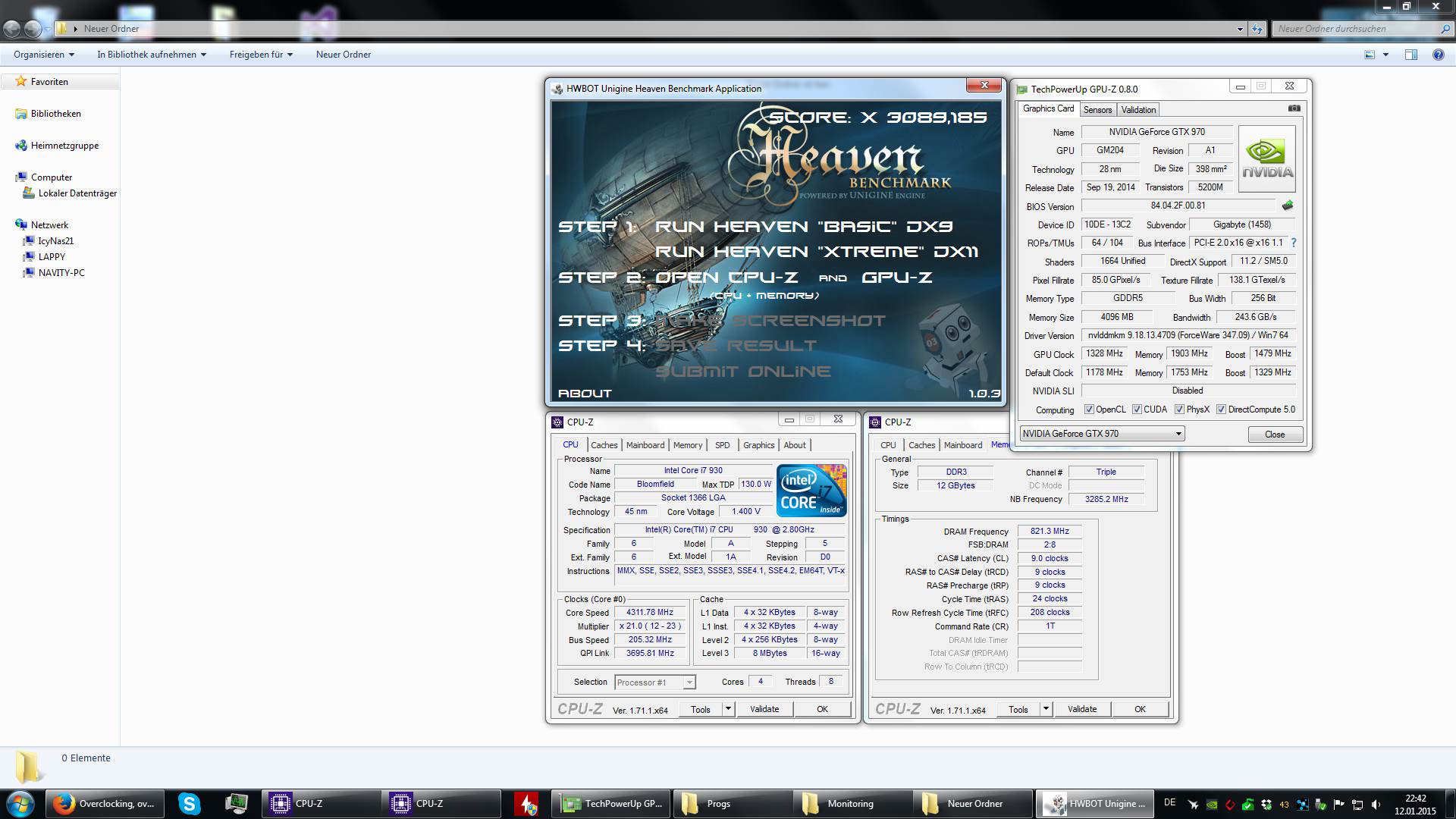The height and width of the screenshot is (819, 1456).
Task: Open SPD tab in left CPU-Z
Action: (x=723, y=445)
